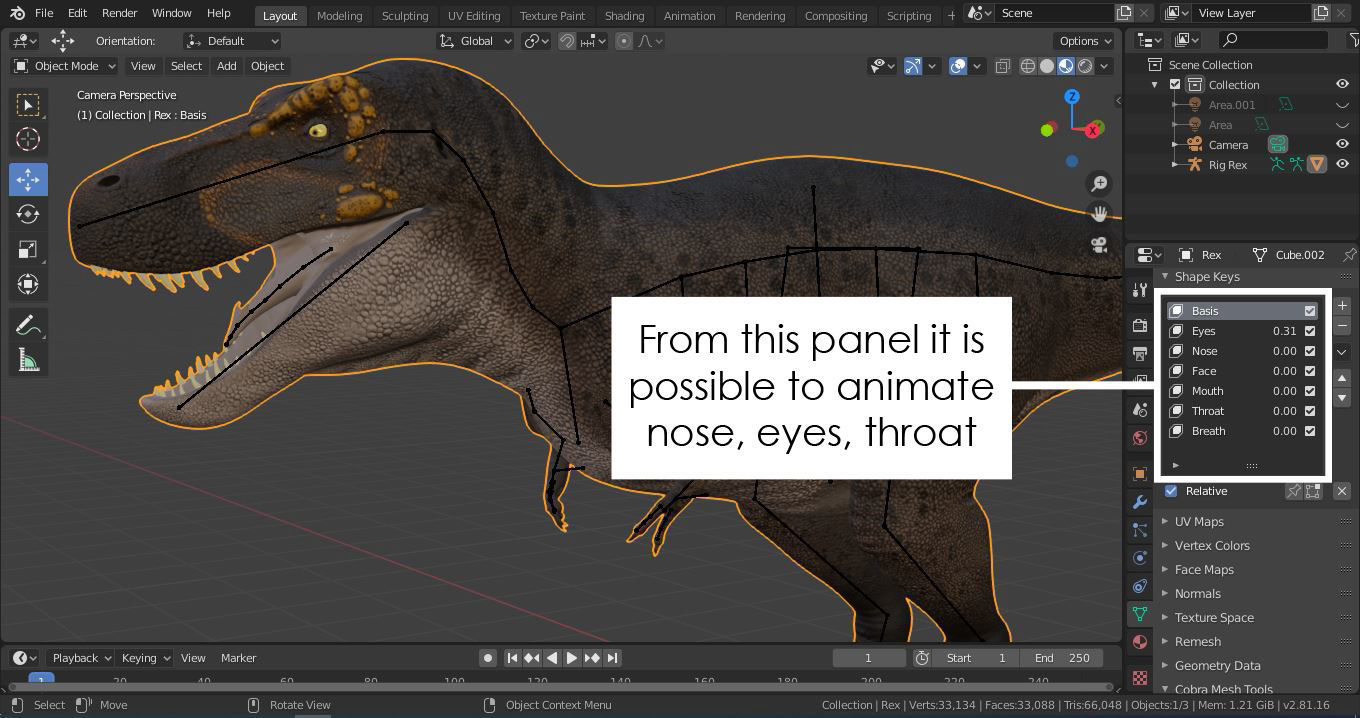The height and width of the screenshot is (718, 1360).
Task: Open the File menu
Action: tap(44, 13)
